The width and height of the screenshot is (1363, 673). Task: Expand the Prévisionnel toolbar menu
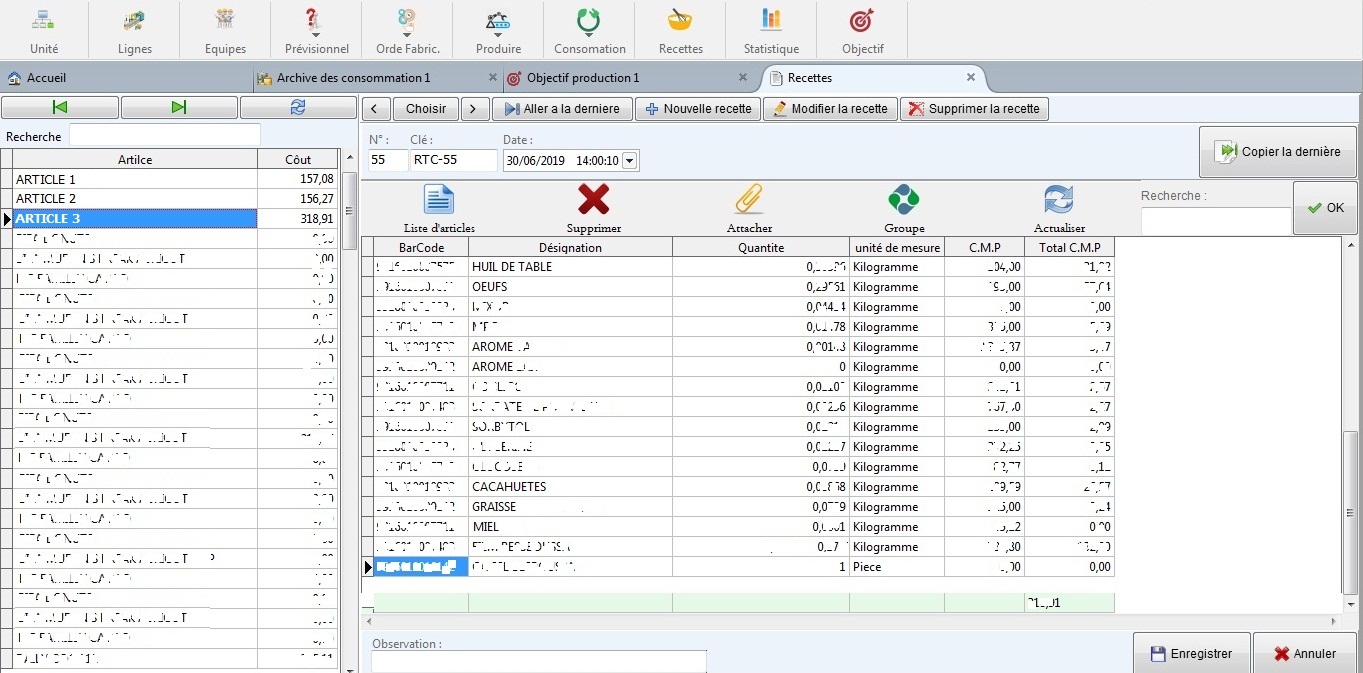click(x=316, y=36)
